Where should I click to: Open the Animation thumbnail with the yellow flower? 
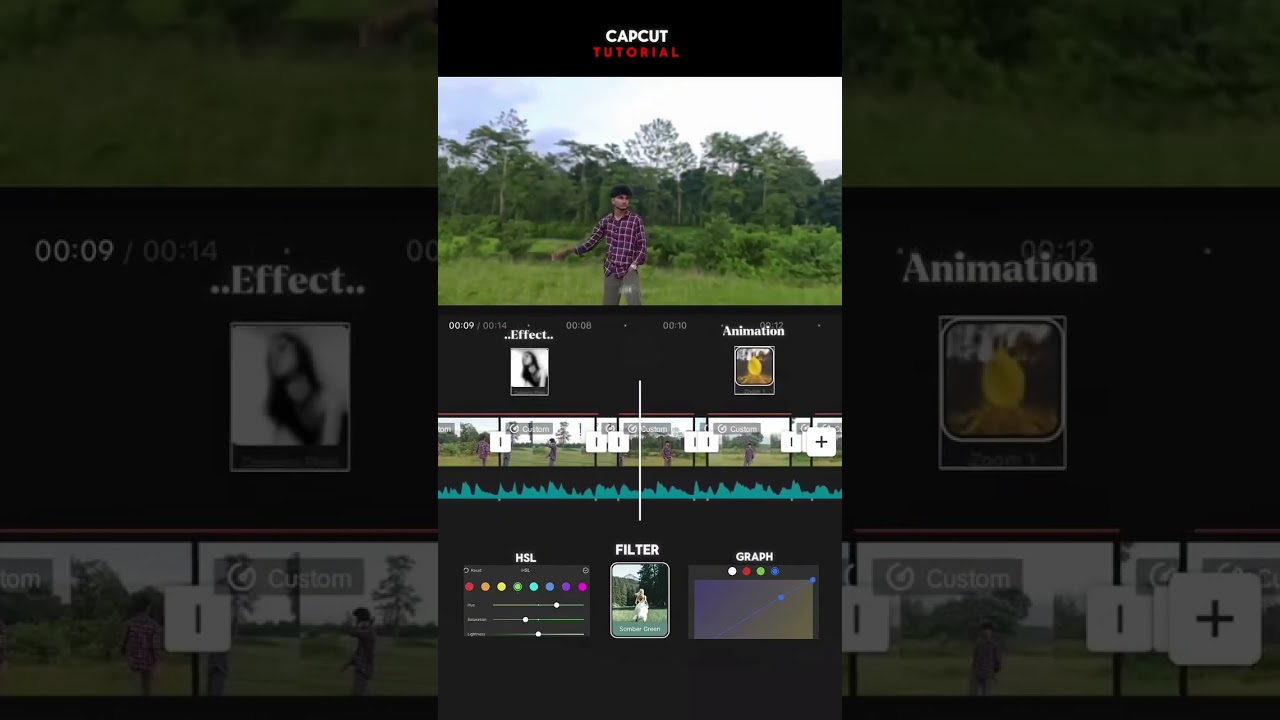tap(754, 369)
